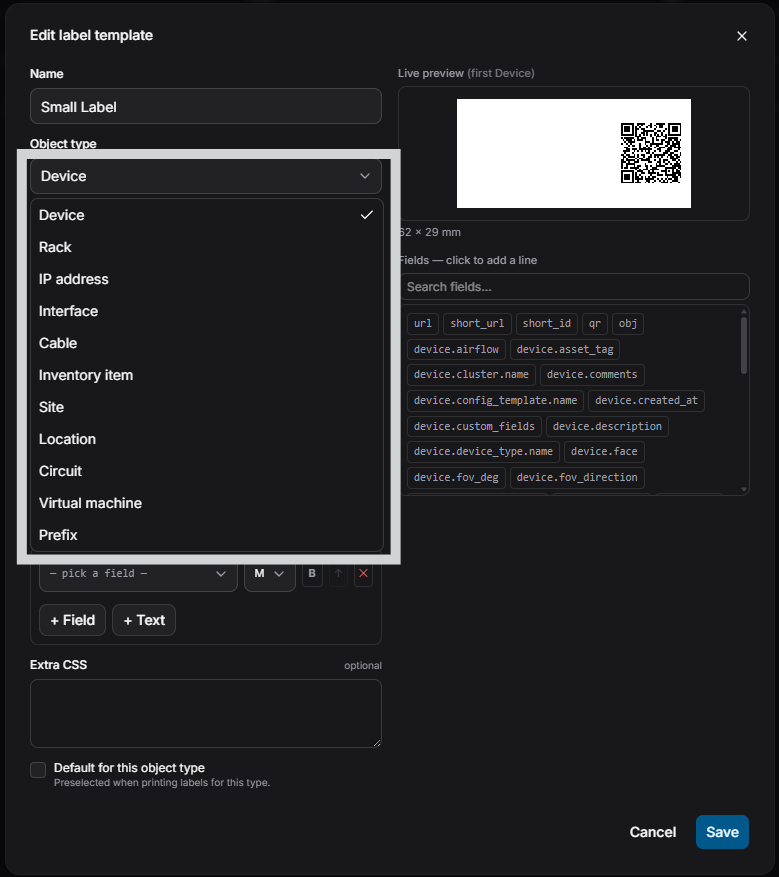
Task: Click the Name input field
Action: pyautogui.click(x=206, y=106)
